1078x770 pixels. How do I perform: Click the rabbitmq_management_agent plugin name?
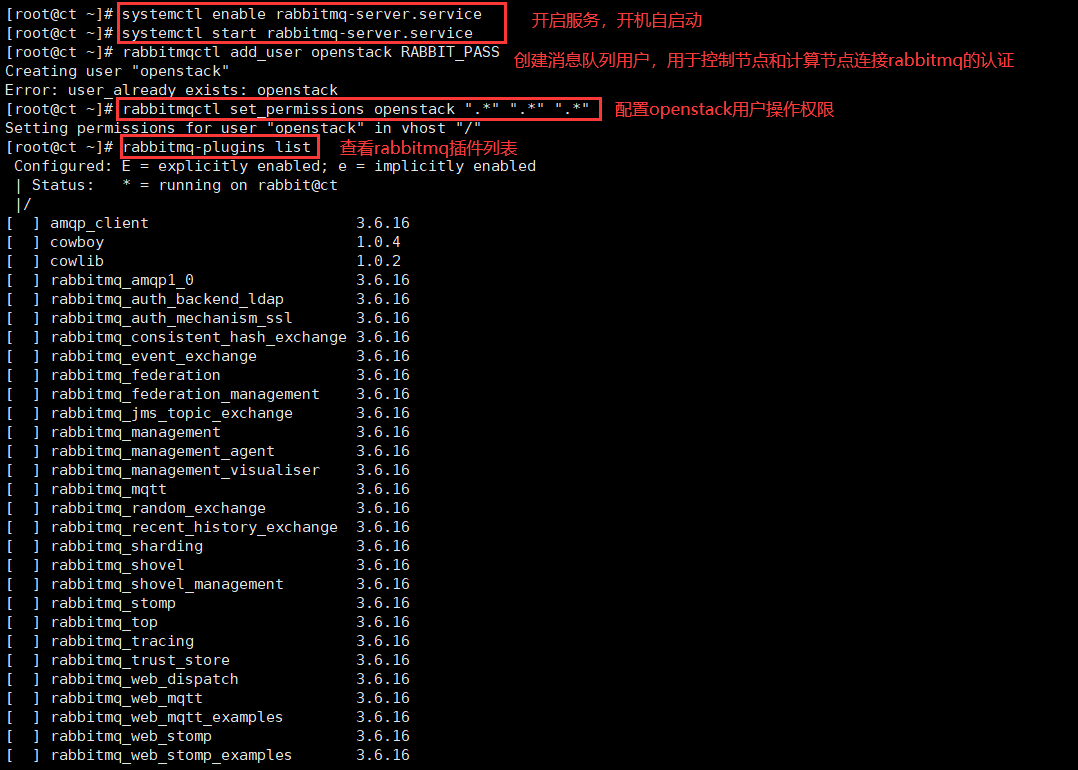click(162, 451)
